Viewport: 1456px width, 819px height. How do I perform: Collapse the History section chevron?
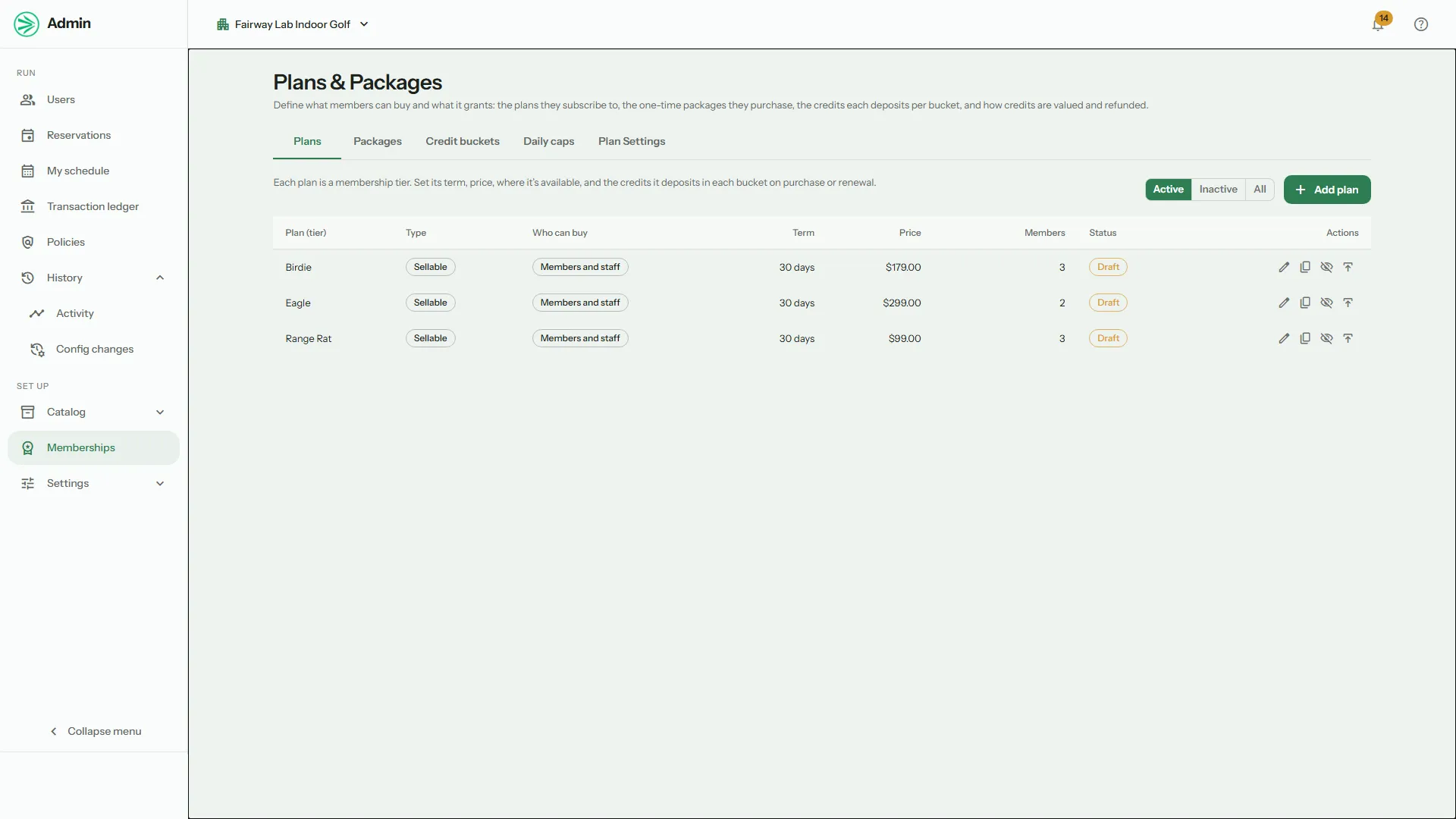point(160,278)
